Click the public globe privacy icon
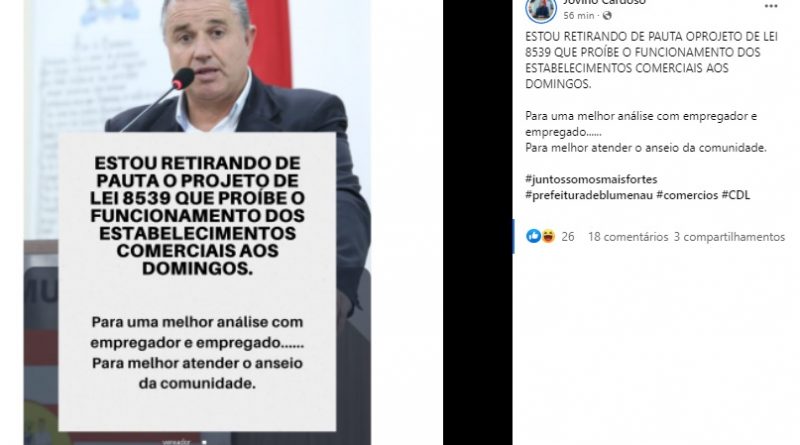800x445 pixels. 607,16
